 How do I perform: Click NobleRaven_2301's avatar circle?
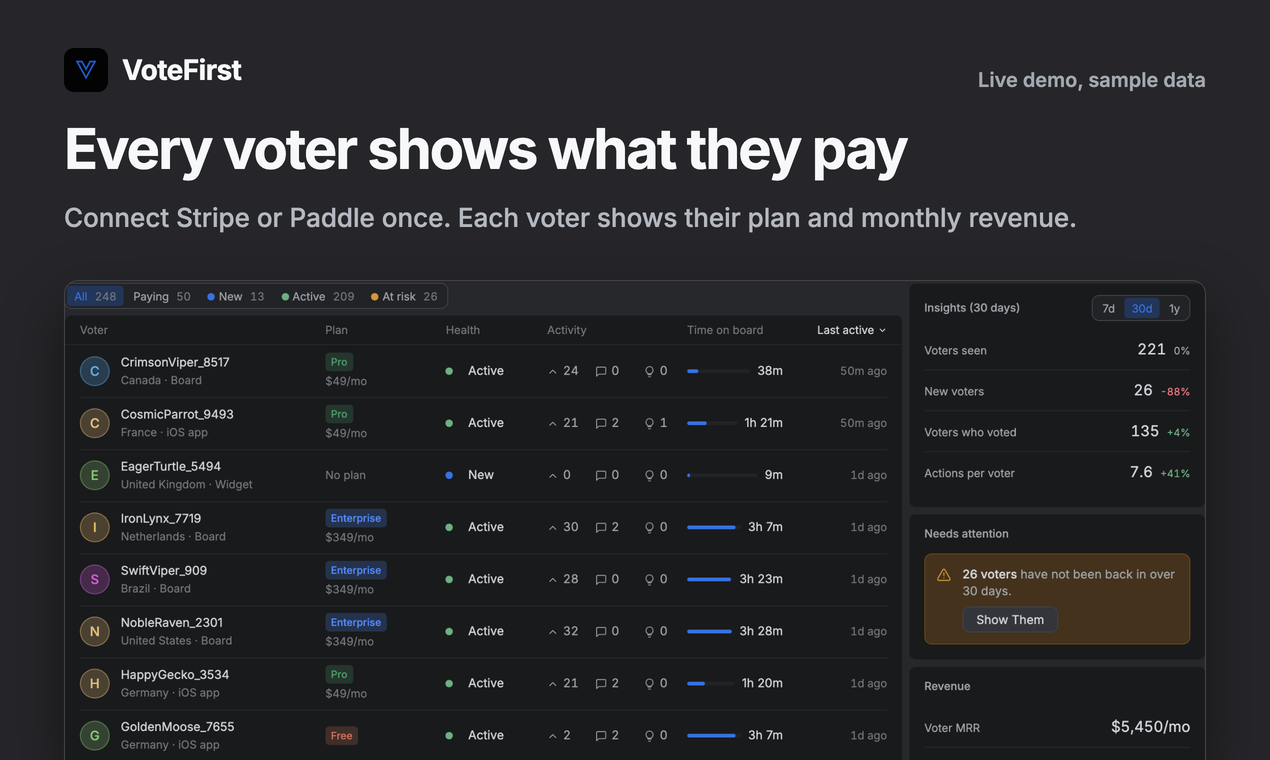click(x=95, y=631)
